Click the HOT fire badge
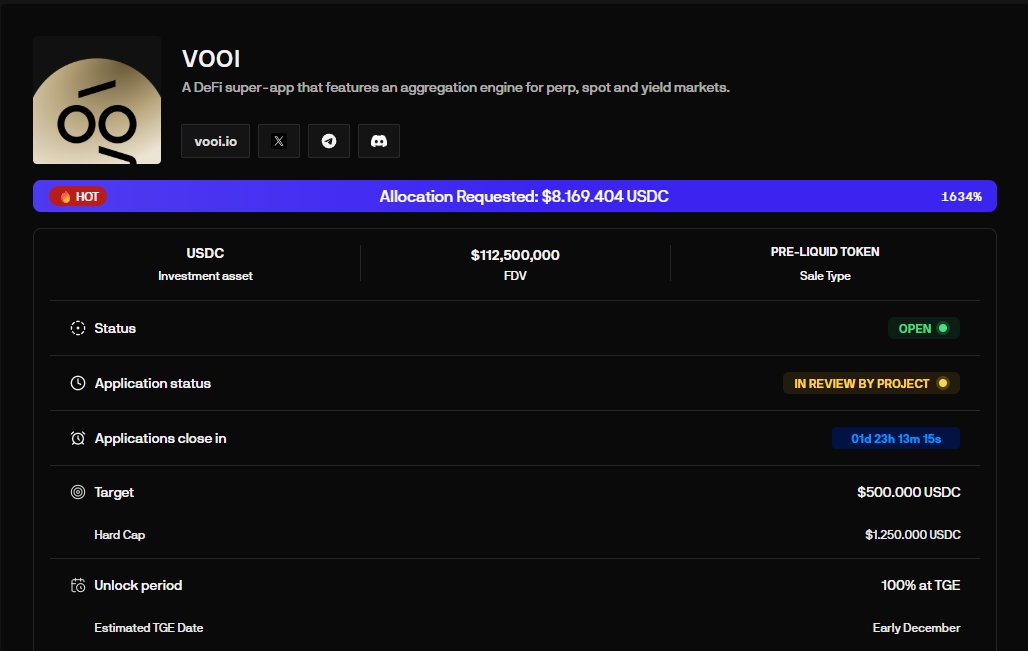 click(79, 197)
